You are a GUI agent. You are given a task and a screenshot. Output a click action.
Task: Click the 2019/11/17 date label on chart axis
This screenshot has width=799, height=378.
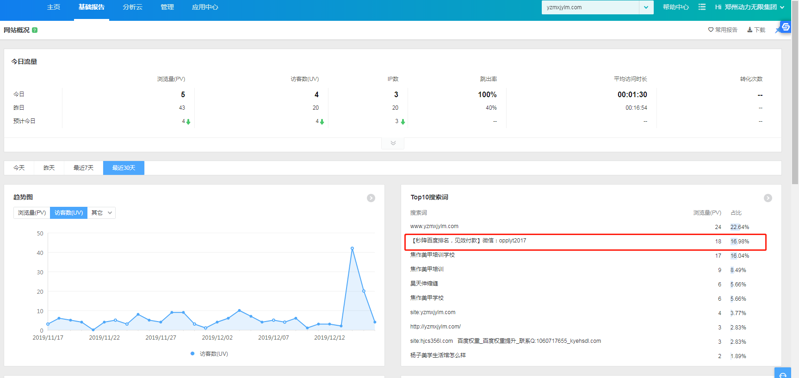(x=47, y=337)
